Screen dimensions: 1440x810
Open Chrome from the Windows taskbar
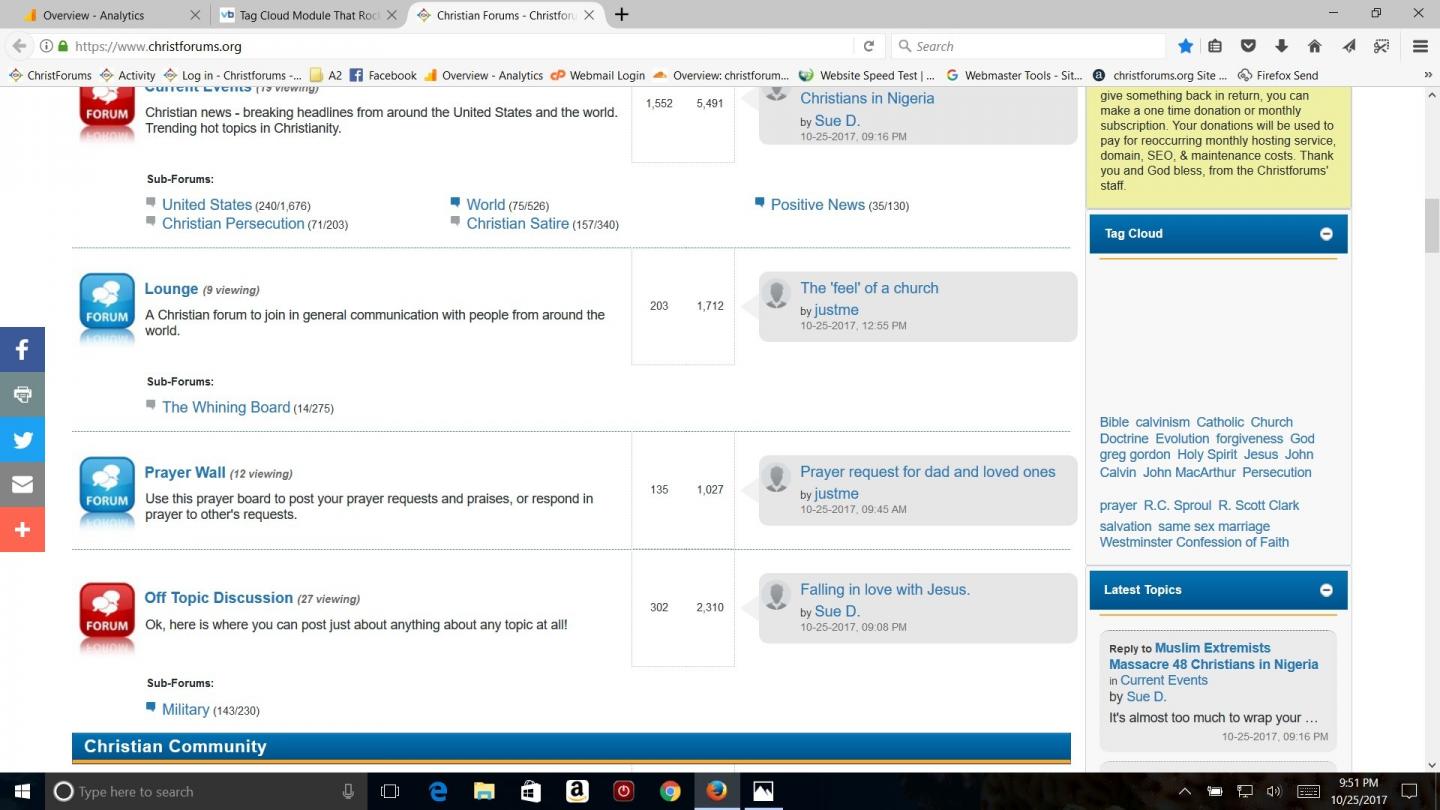pyautogui.click(x=670, y=791)
